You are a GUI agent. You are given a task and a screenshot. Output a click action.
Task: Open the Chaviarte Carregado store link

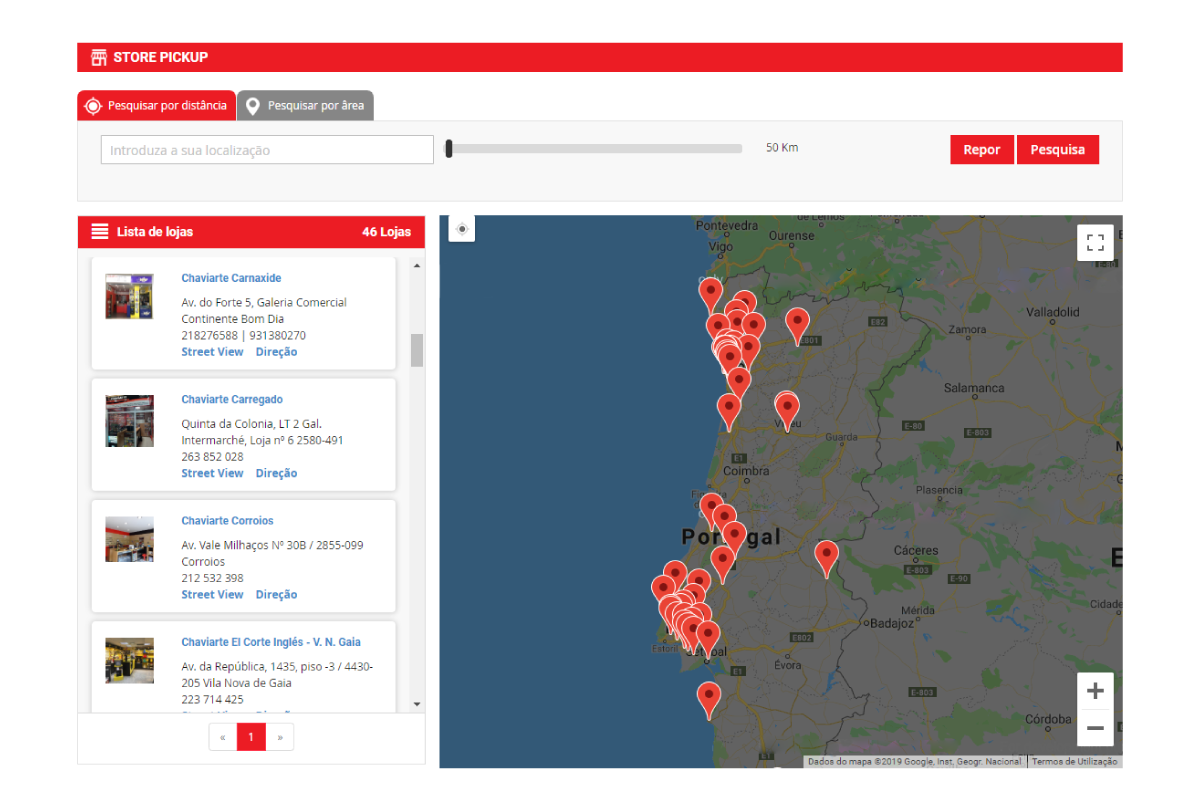pos(232,399)
